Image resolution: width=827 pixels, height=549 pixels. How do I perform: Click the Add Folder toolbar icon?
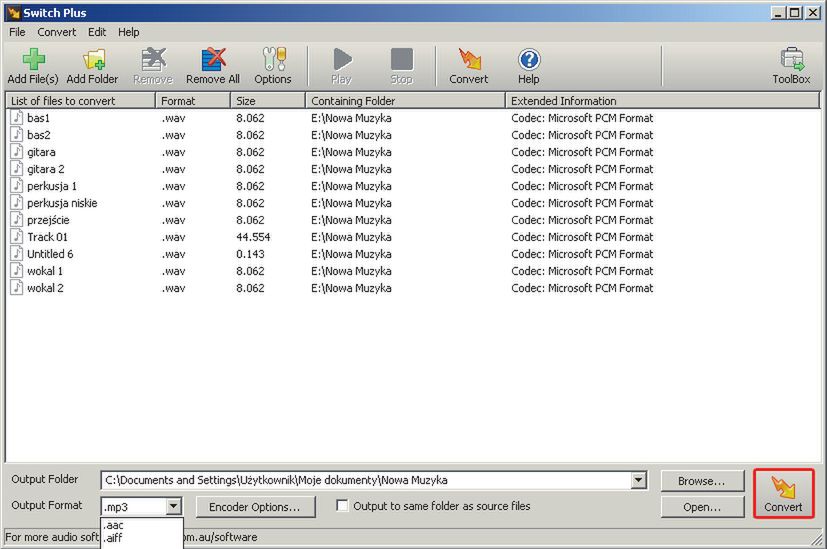click(x=93, y=60)
